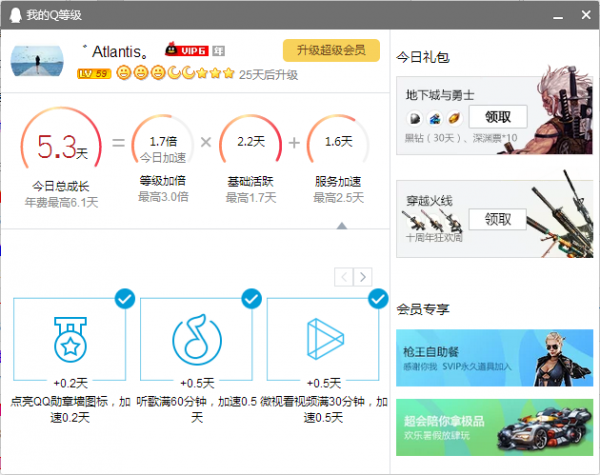Click the 点亮QQ勋章墙图标 description
The image size is (600, 475).
point(70,409)
